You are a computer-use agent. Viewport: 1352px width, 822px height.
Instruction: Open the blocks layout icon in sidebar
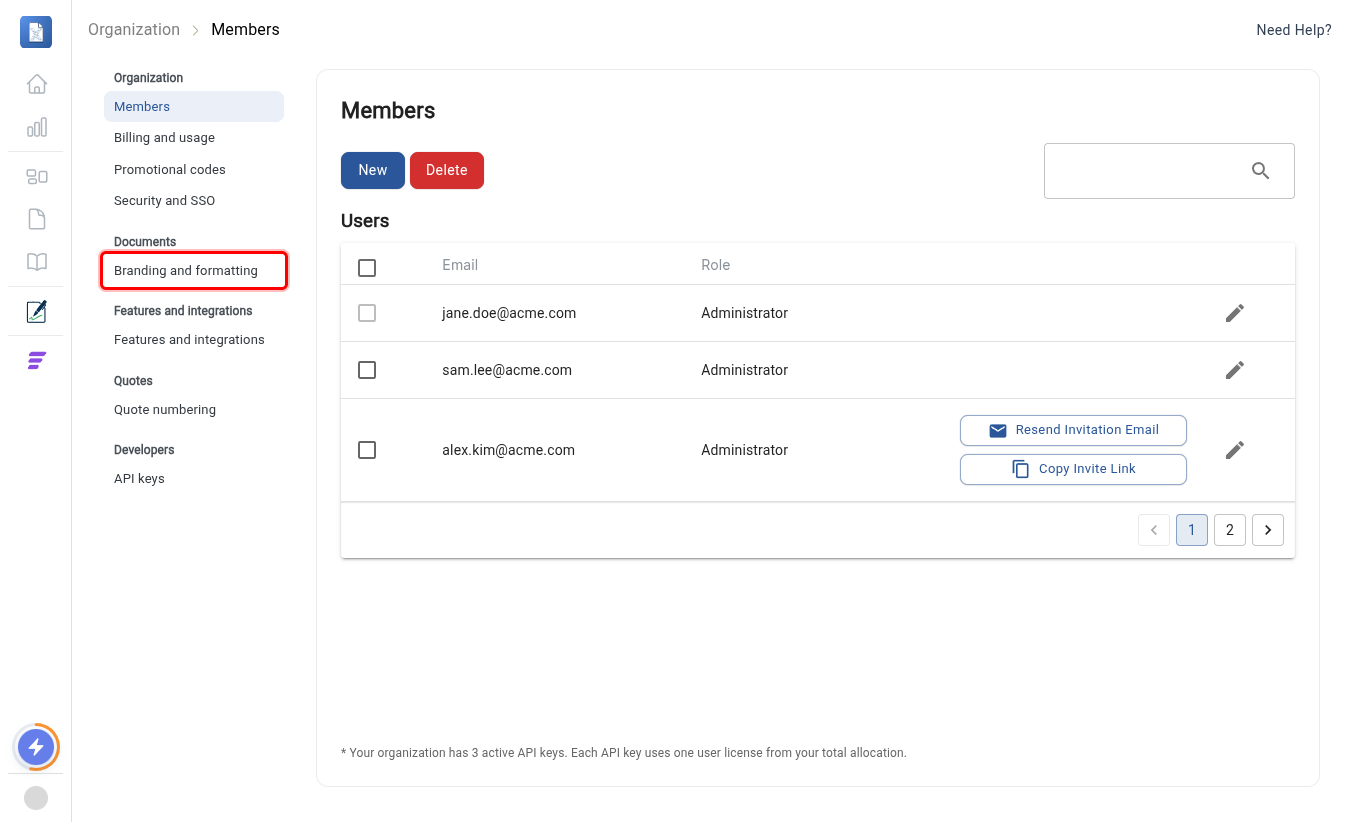(x=36, y=177)
